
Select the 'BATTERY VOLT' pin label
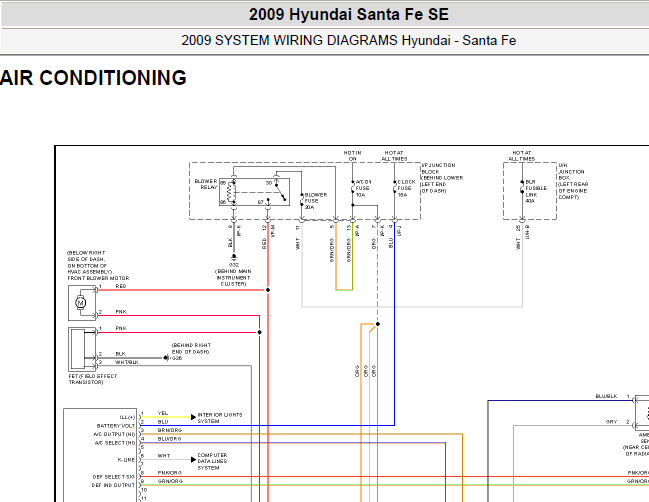116,425
